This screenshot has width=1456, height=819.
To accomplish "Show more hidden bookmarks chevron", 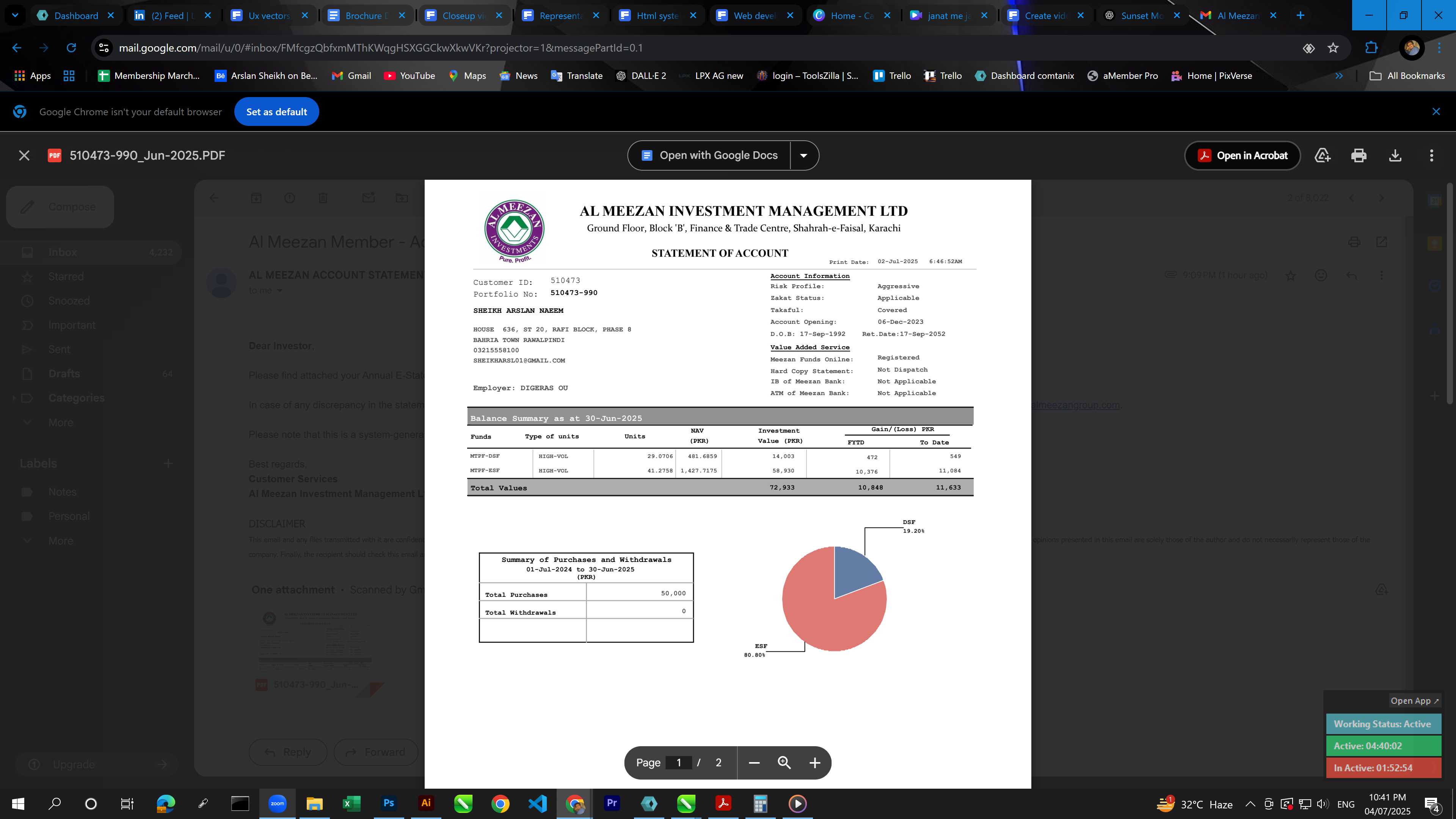I will pyautogui.click(x=1338, y=76).
